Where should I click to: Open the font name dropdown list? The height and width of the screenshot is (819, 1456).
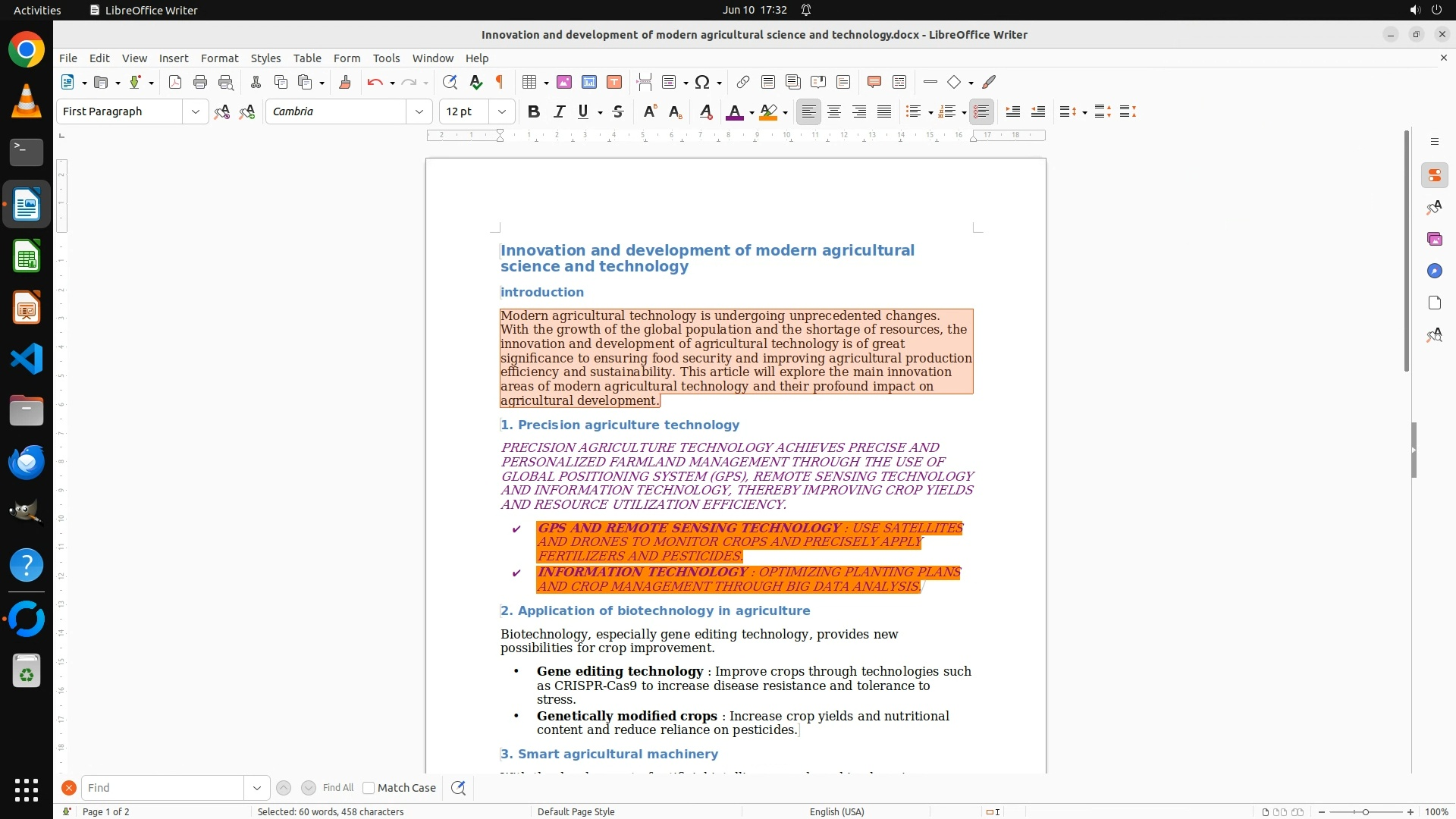(419, 111)
